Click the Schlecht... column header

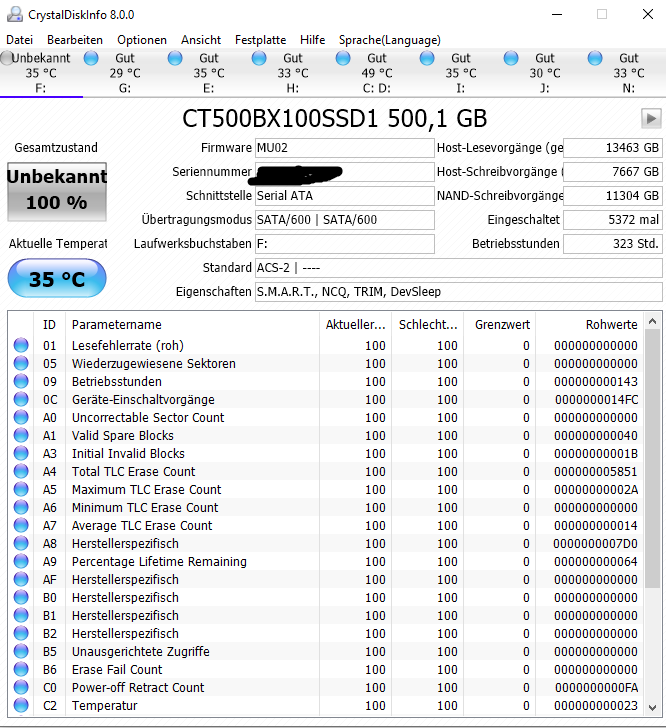428,325
